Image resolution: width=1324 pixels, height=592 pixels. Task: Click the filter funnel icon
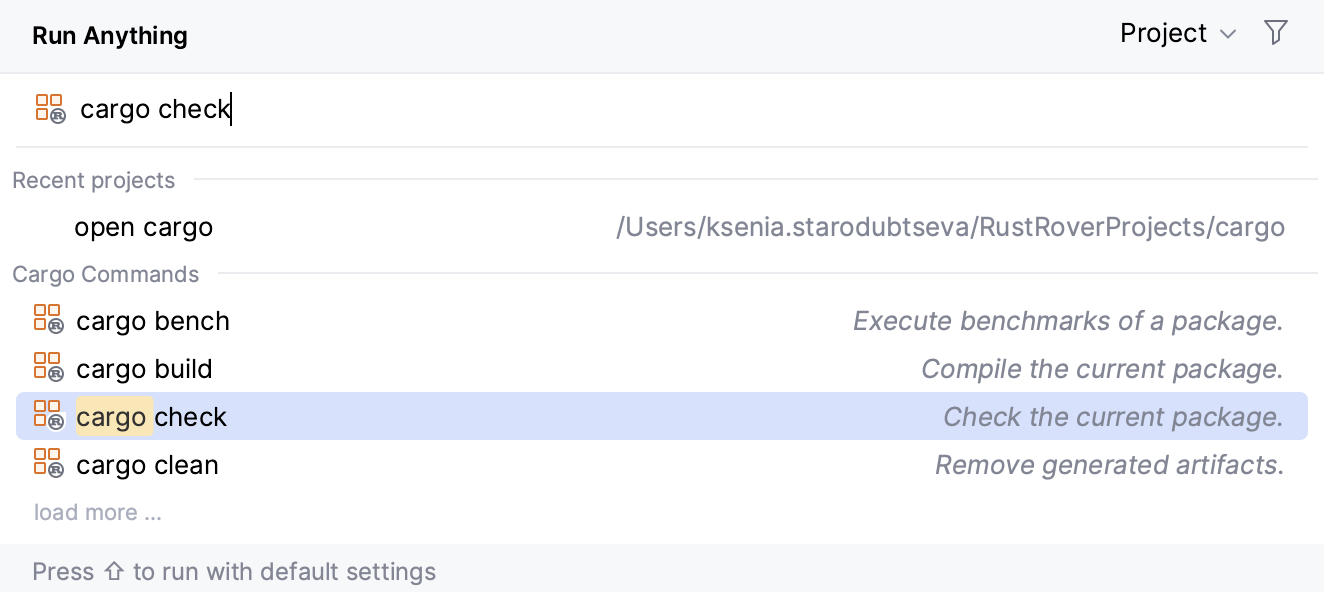click(x=1275, y=33)
